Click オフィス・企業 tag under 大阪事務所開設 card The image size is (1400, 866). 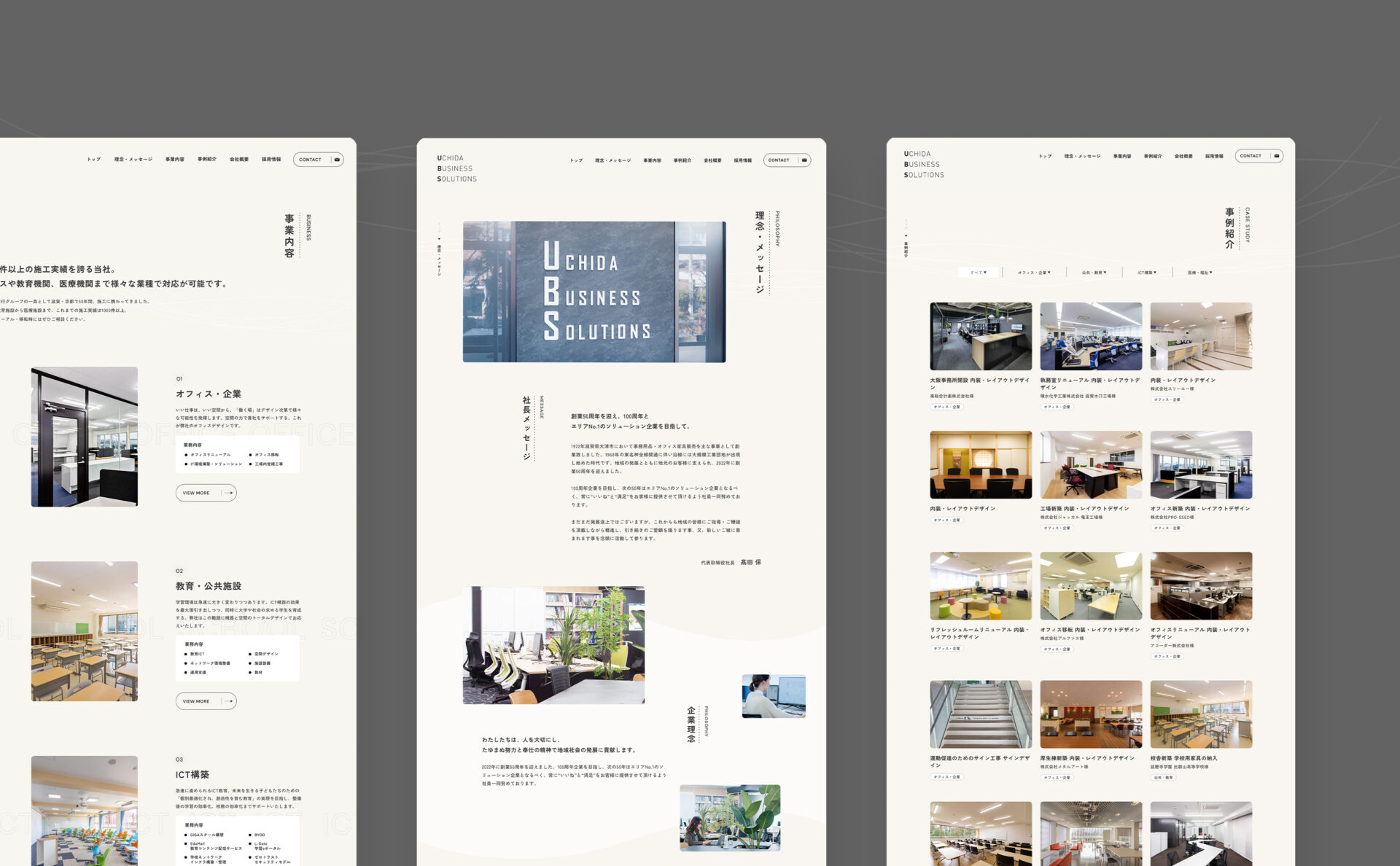(947, 407)
